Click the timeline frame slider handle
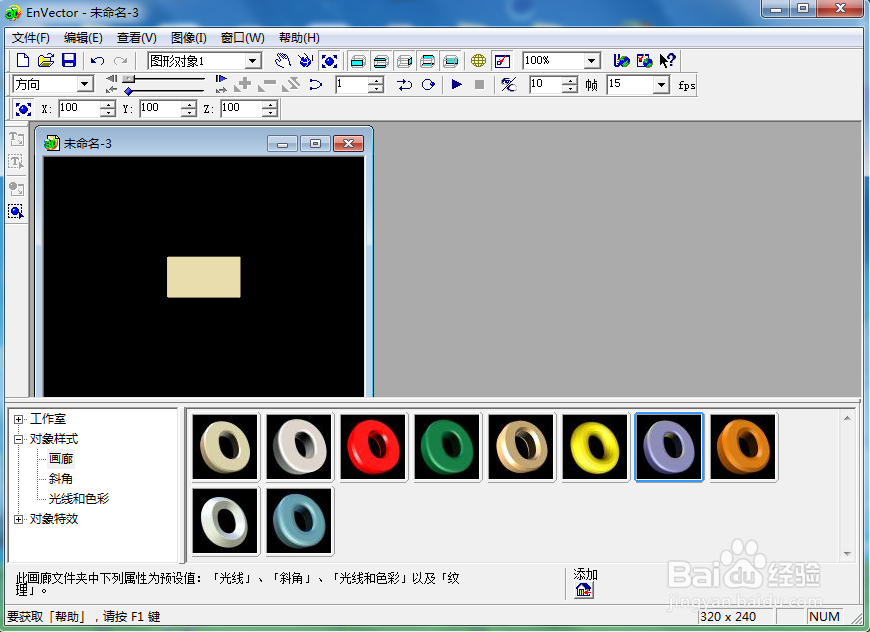The height and width of the screenshot is (632, 870). pyautogui.click(x=129, y=79)
